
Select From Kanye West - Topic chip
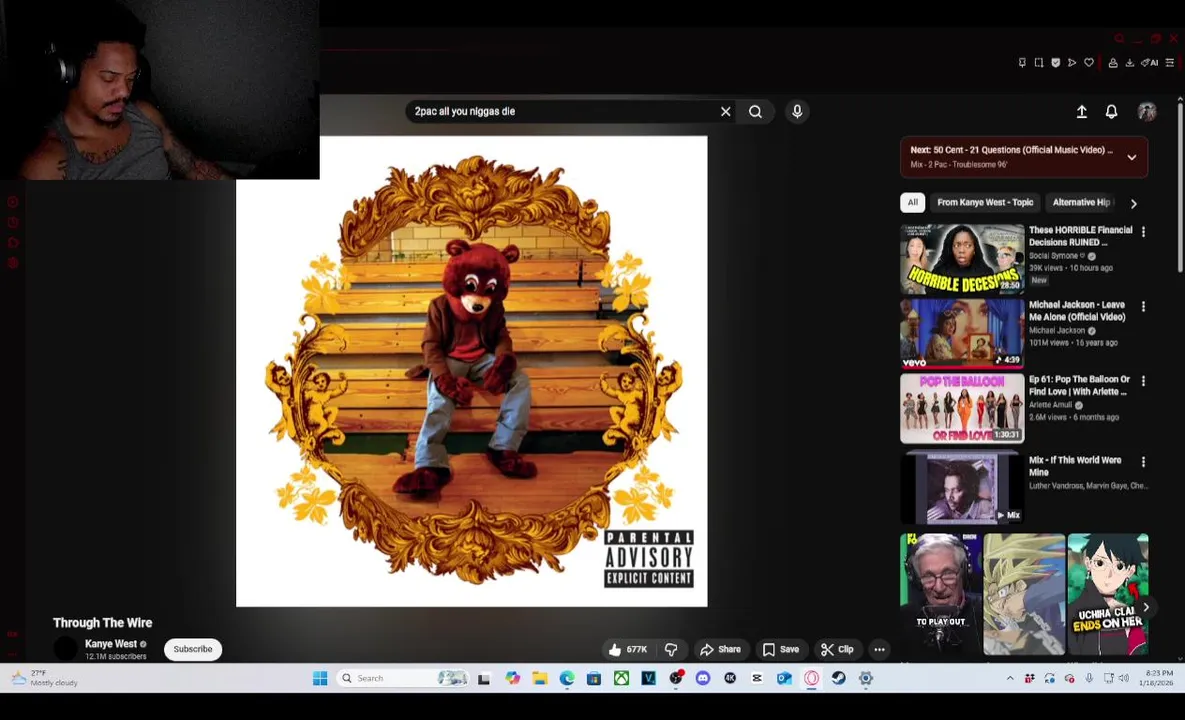point(985,202)
